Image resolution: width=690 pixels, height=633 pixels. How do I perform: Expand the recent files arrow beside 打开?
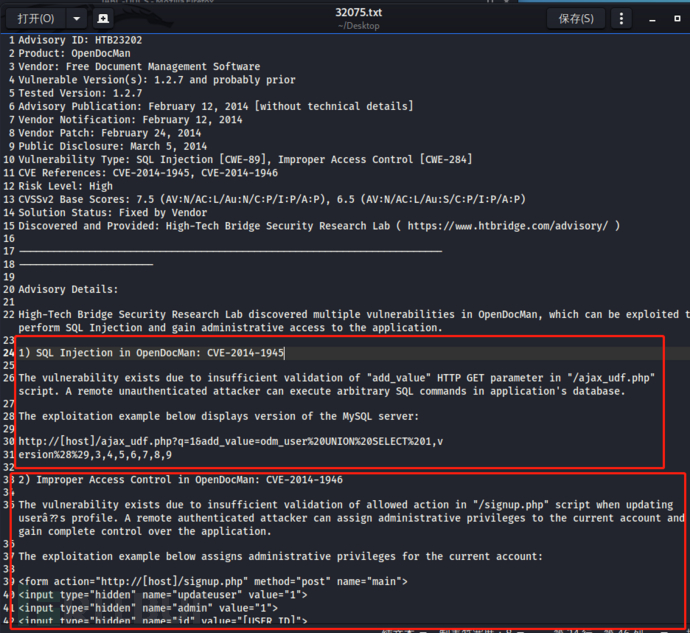77,18
